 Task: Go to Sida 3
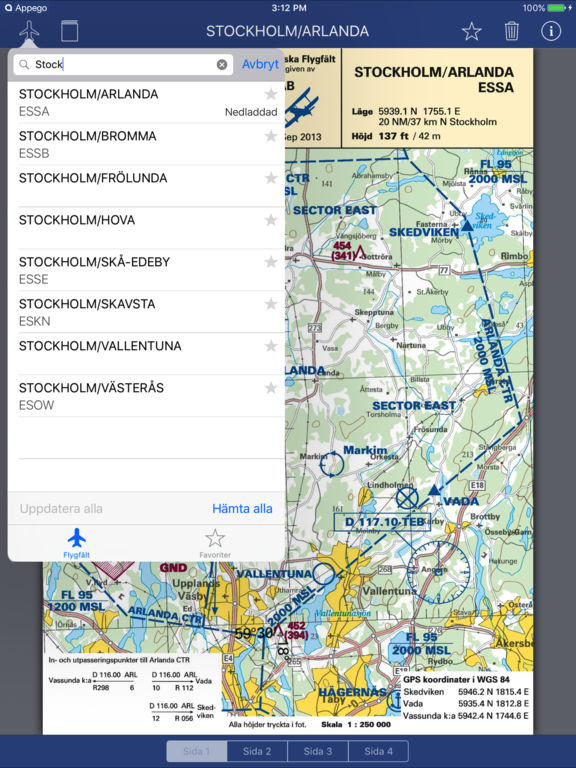[x=318, y=751]
